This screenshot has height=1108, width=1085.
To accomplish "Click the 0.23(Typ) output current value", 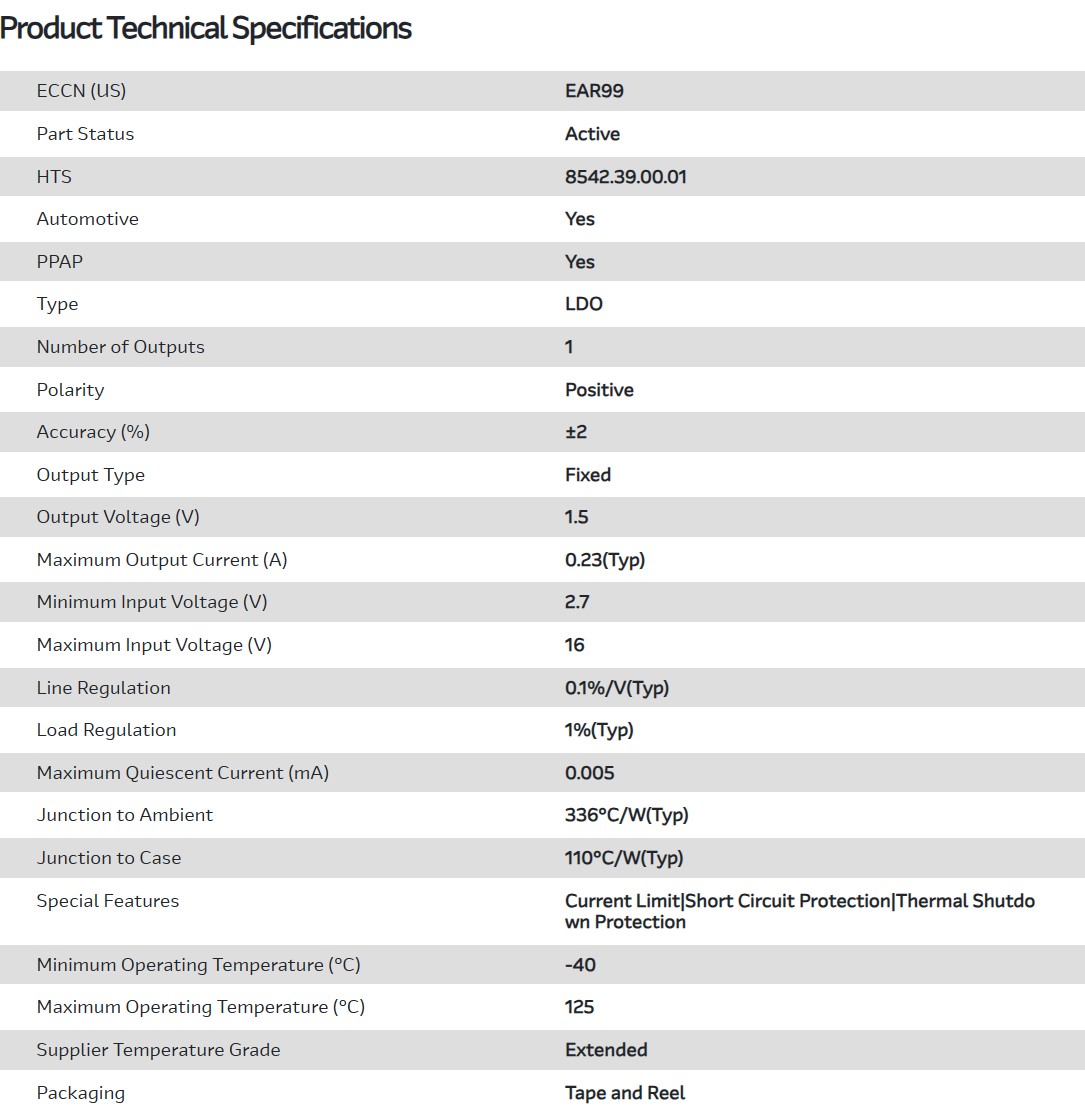I will (x=605, y=560).
